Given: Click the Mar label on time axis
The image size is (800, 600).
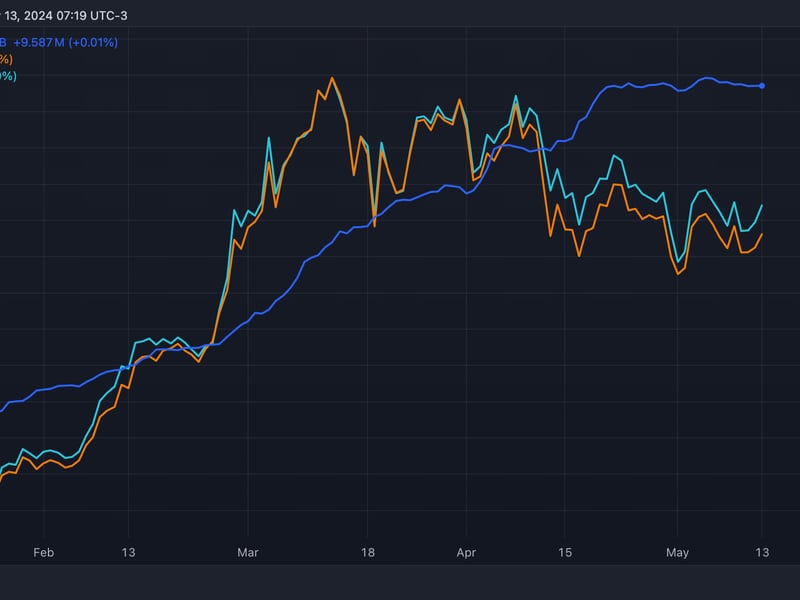Looking at the screenshot, I should (x=248, y=551).
